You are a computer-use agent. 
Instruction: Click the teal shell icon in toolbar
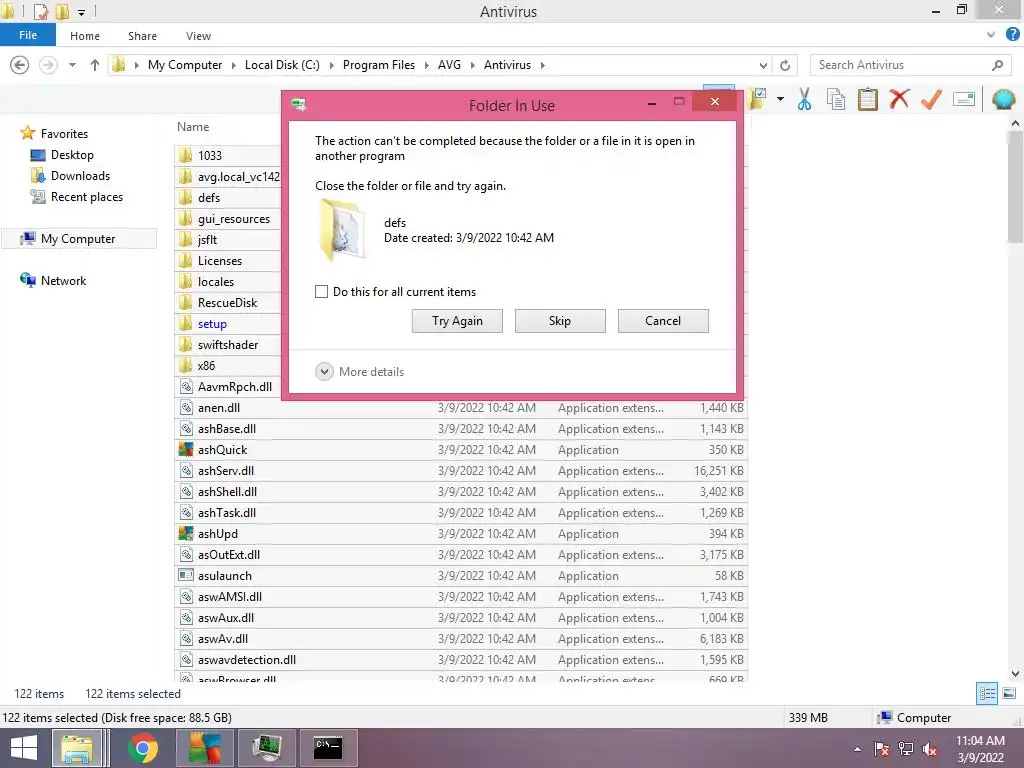point(1003,99)
